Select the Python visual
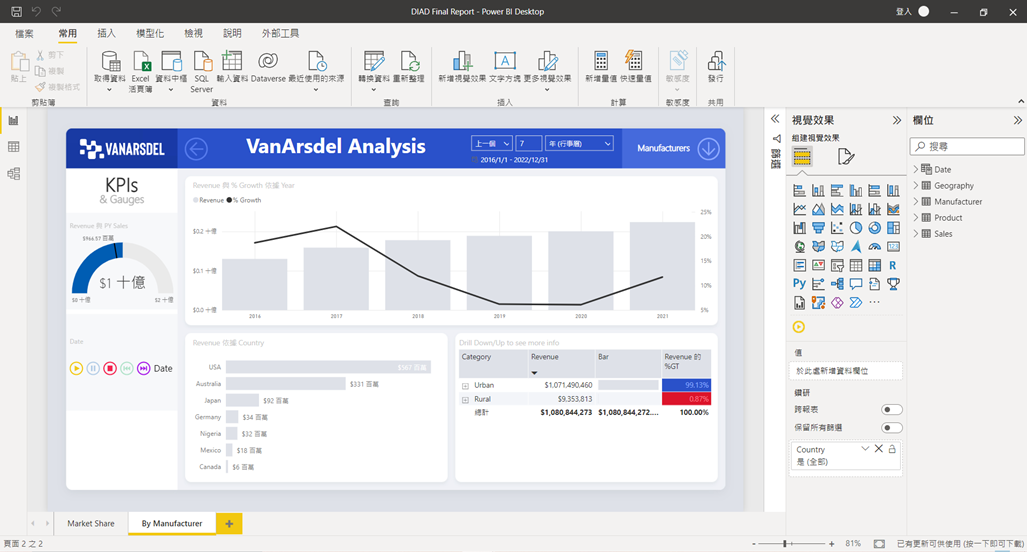Image resolution: width=1027 pixels, height=552 pixels. pos(799,284)
